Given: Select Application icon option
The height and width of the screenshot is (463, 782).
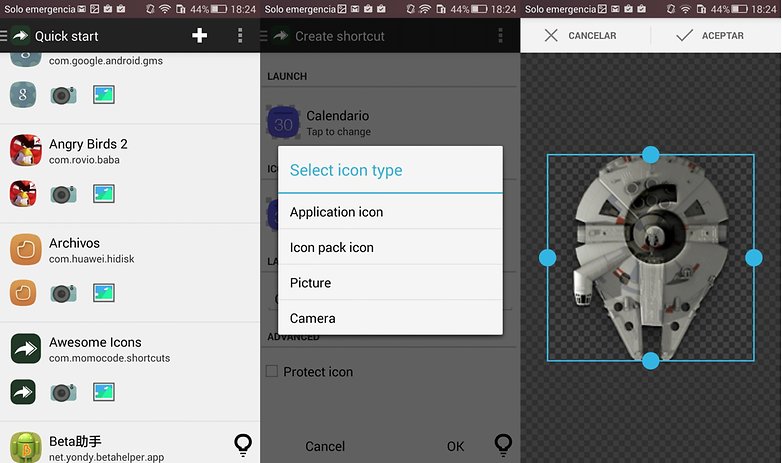Looking at the screenshot, I should click(x=390, y=212).
